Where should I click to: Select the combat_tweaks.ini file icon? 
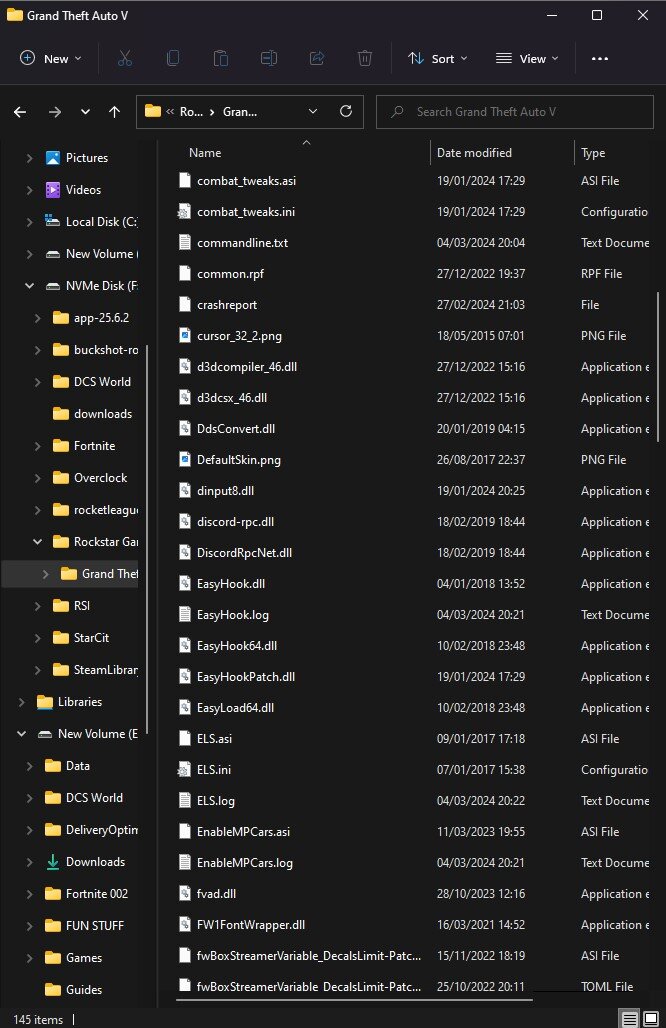pos(185,212)
